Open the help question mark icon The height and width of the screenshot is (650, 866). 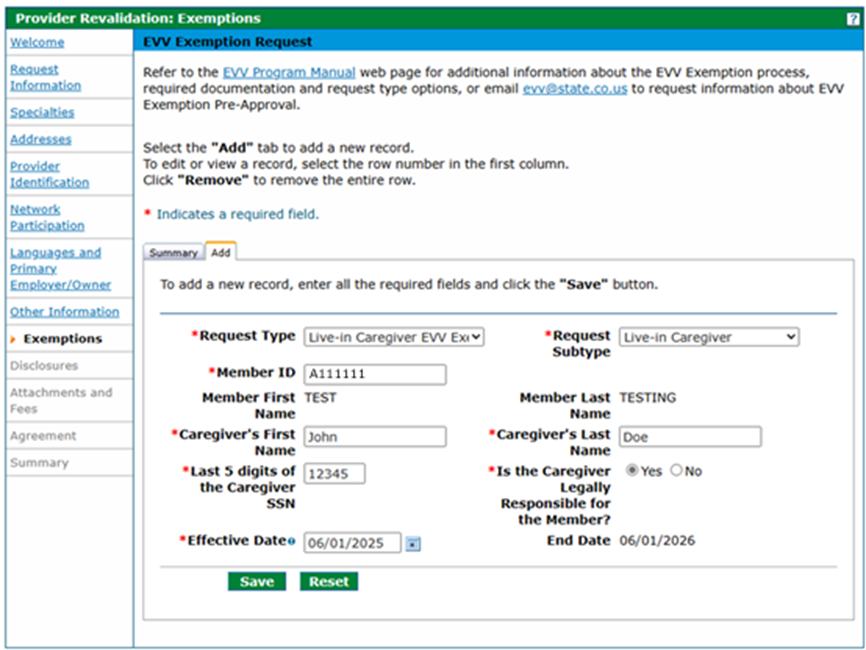pos(853,19)
